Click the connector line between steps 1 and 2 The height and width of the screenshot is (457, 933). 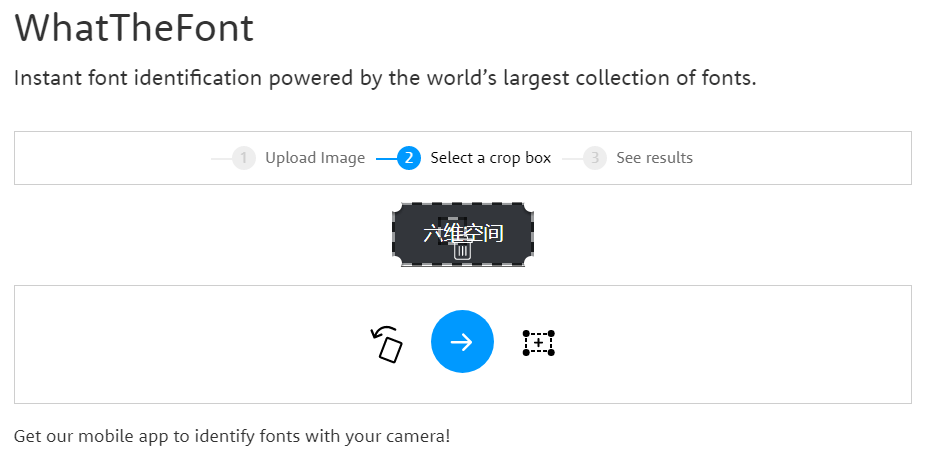point(384,158)
